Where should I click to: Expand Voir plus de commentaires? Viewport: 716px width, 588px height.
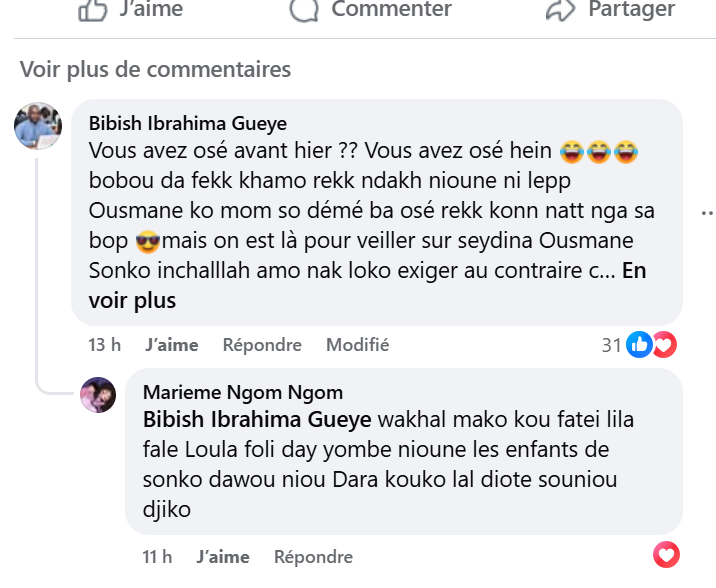pos(155,69)
